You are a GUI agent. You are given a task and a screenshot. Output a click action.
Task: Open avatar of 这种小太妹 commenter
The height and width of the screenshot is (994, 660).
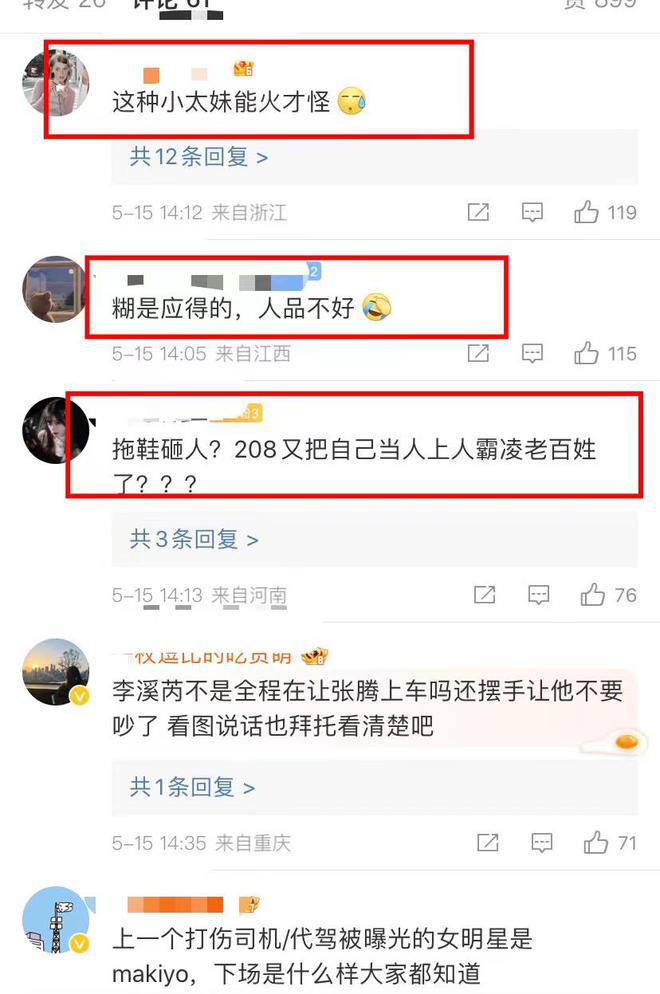pos(56,82)
